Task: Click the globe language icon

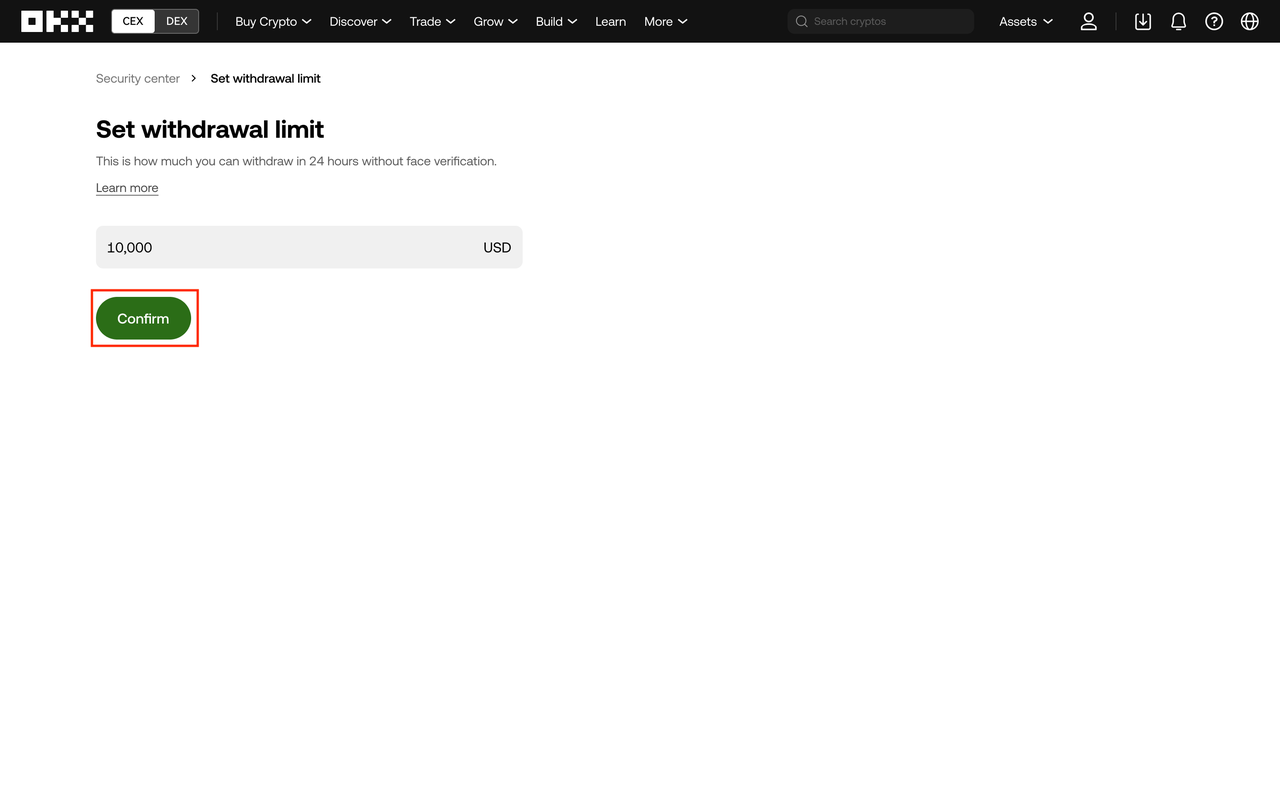Action: pyautogui.click(x=1250, y=21)
